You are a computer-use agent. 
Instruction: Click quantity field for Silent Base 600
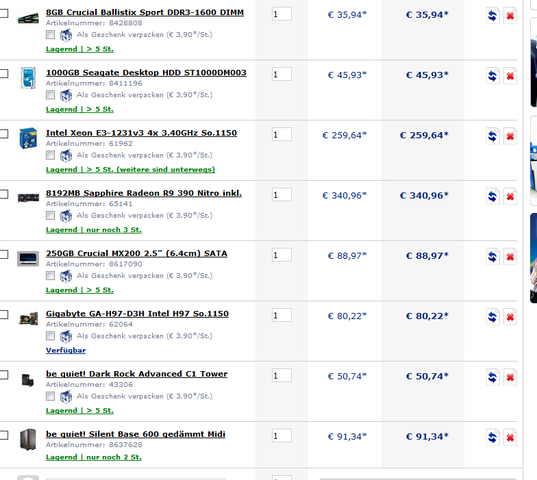282,436
